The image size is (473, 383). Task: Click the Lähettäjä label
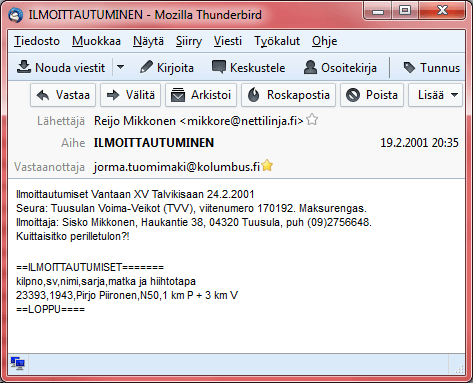(x=61, y=121)
